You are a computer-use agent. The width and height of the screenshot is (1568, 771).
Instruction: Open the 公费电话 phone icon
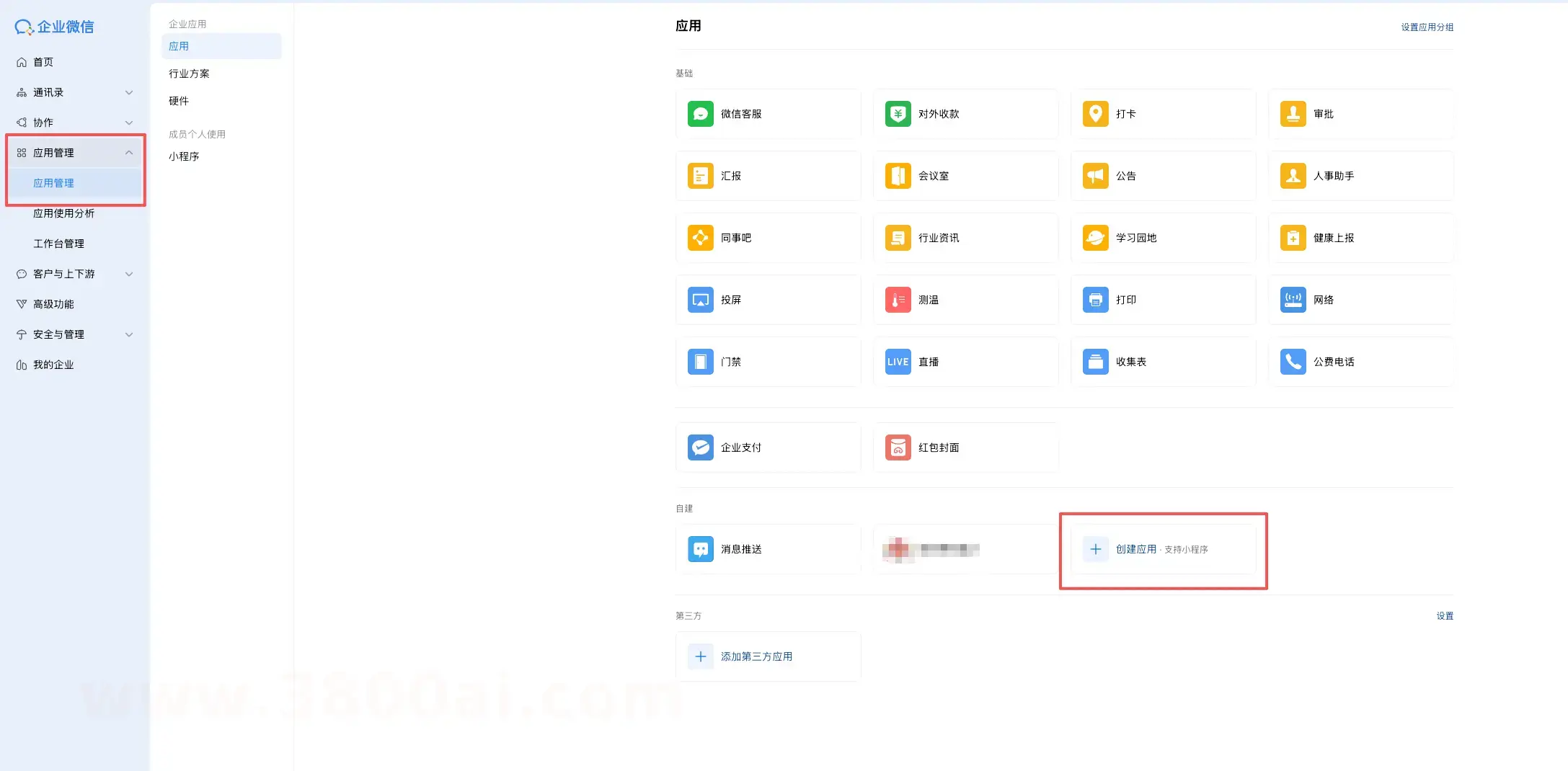[1293, 362]
